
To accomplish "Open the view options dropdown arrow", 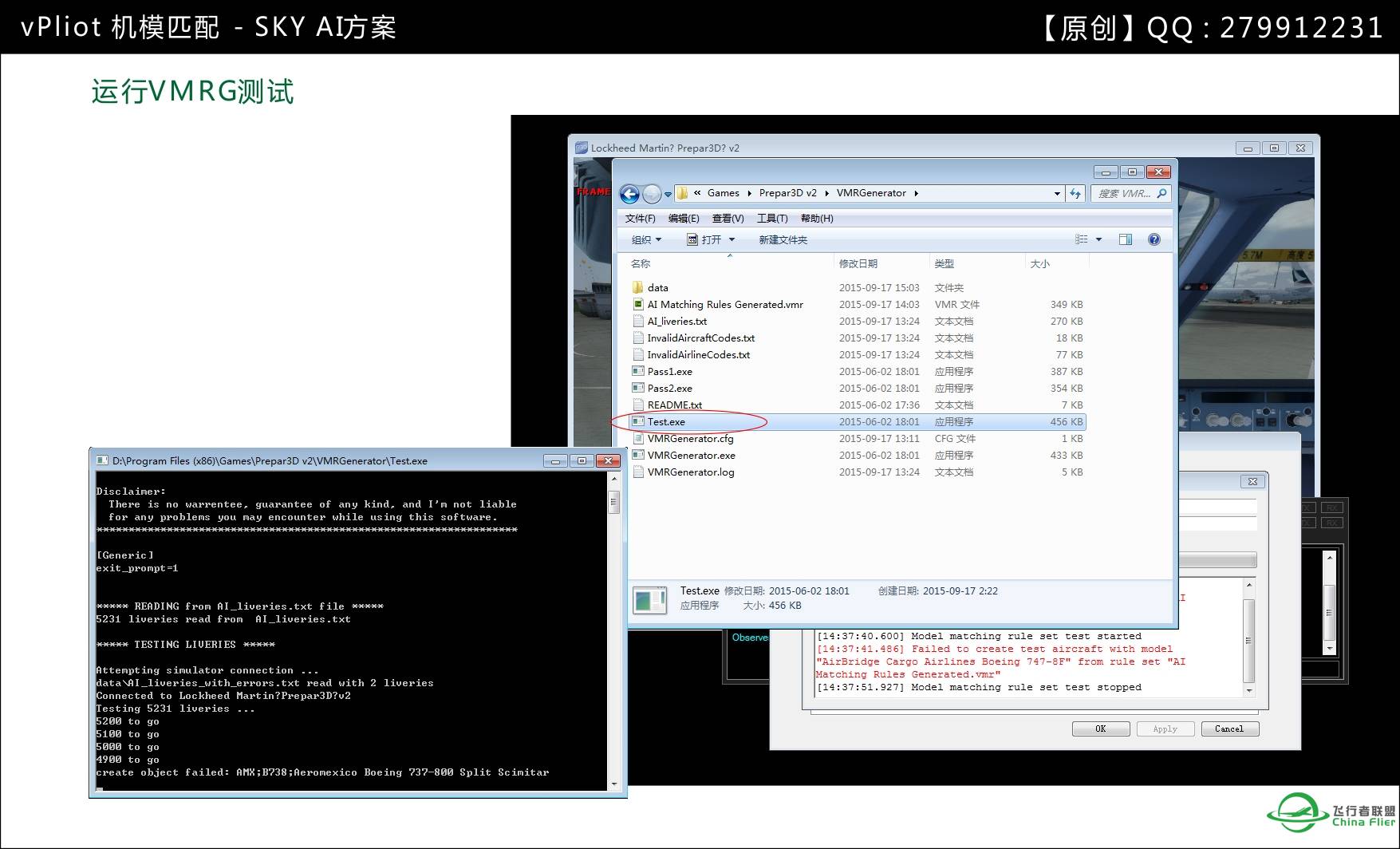I will 1098,239.
